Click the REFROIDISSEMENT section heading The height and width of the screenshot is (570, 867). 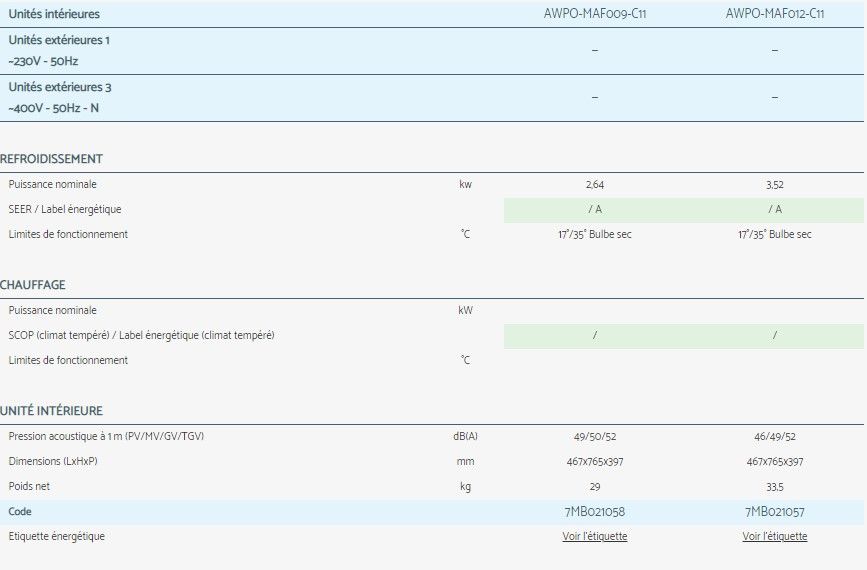(x=51, y=159)
